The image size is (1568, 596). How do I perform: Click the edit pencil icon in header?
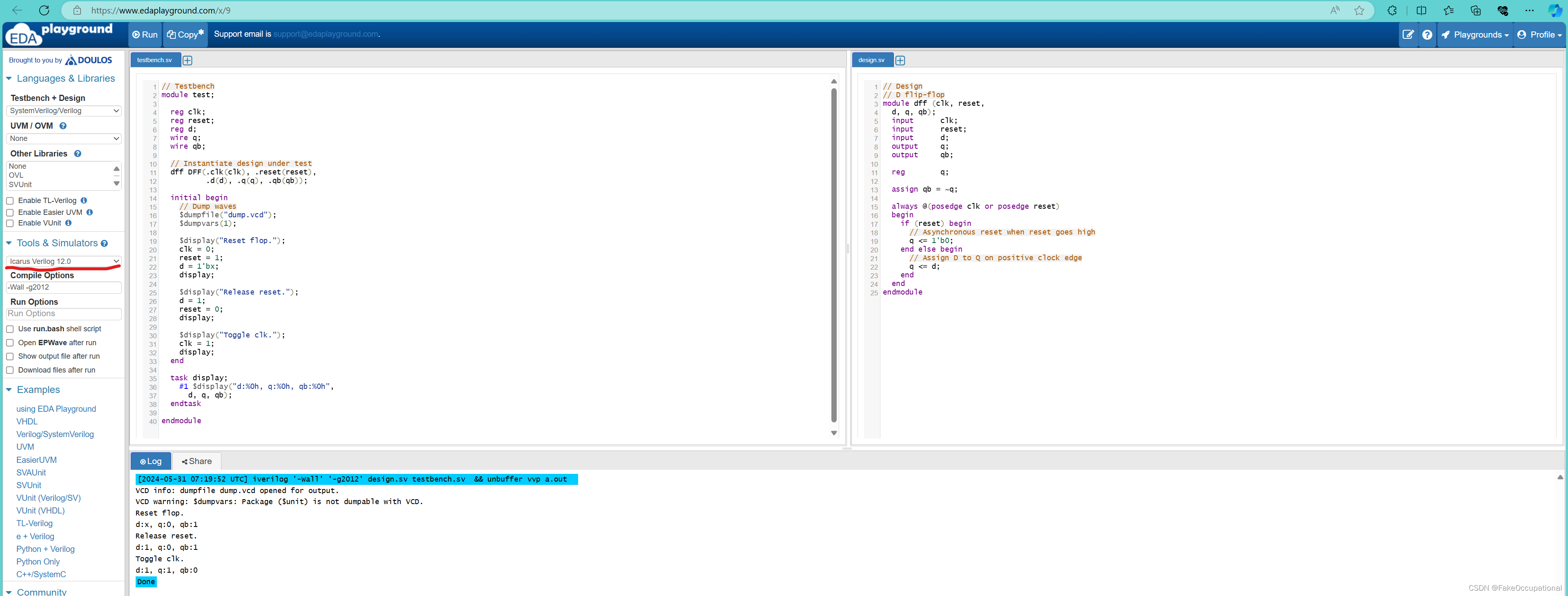(1408, 35)
